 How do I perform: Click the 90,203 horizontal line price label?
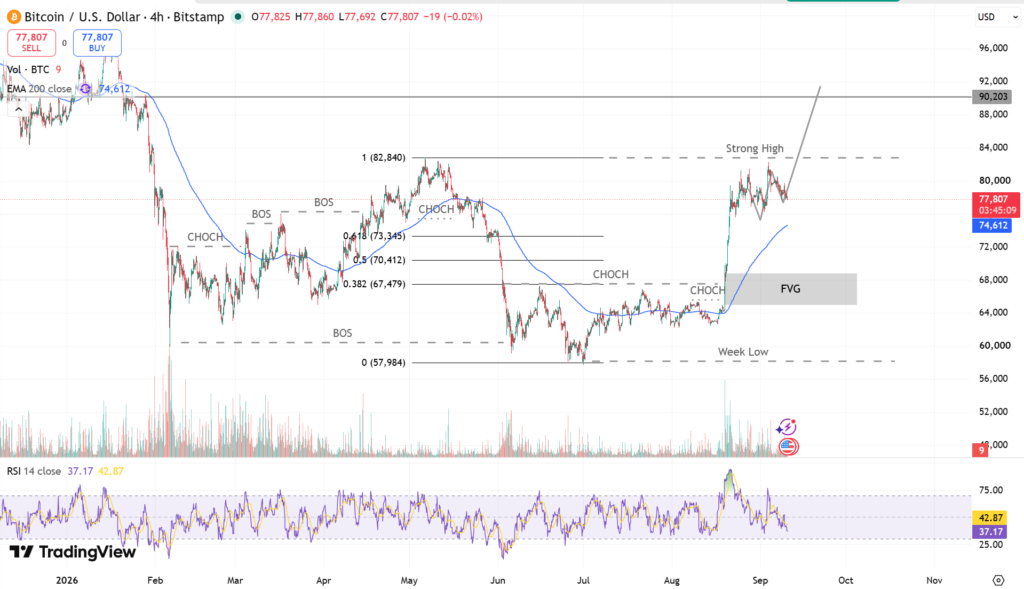[x=993, y=97]
